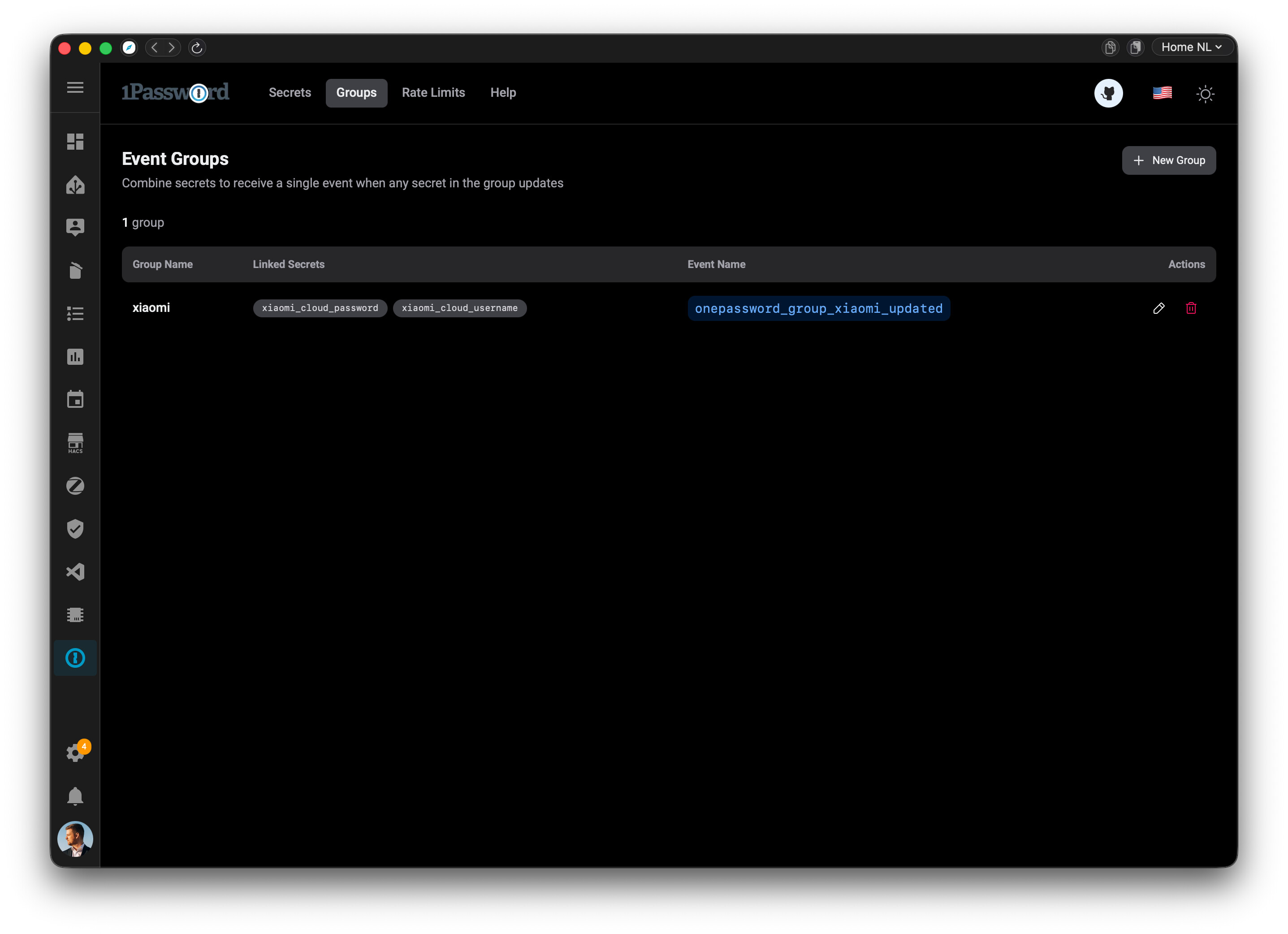Viewport: 1288px width, 934px height.
Task: Open the Zigbee2MQTT sidebar icon
Action: 75,486
